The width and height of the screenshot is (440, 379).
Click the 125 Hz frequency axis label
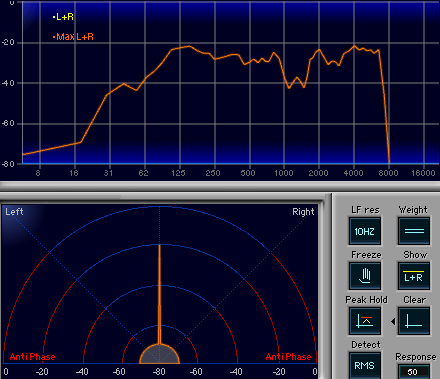[x=178, y=173]
